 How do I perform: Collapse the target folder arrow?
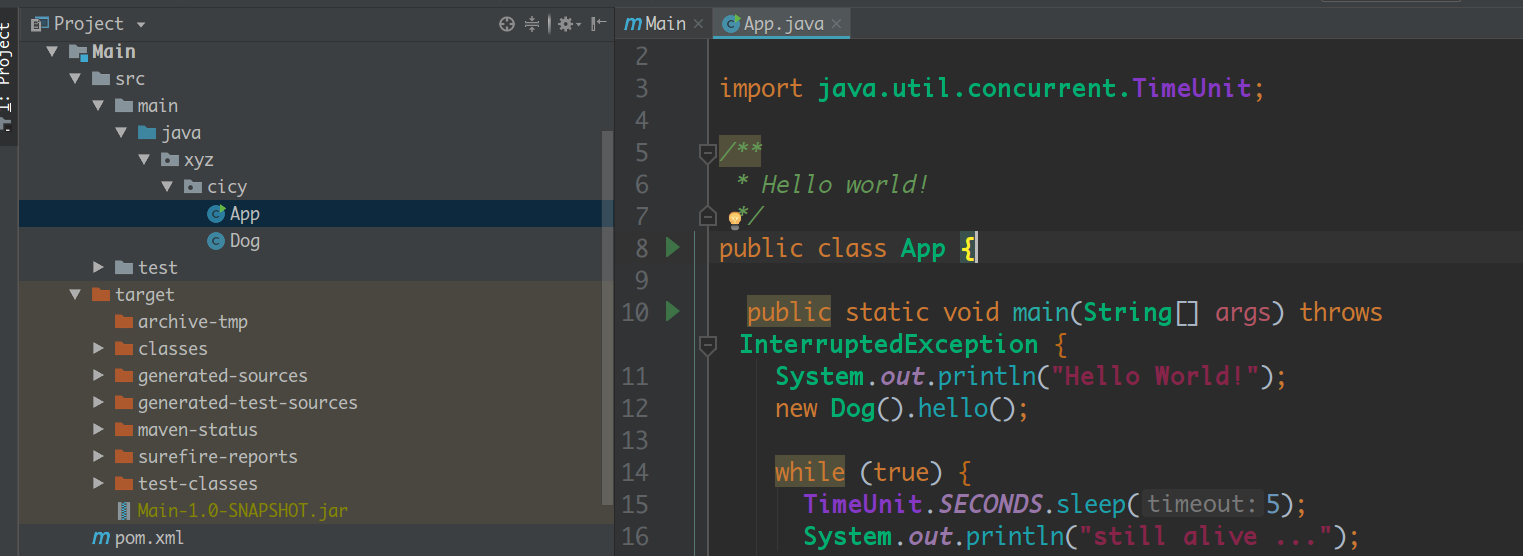[75, 294]
